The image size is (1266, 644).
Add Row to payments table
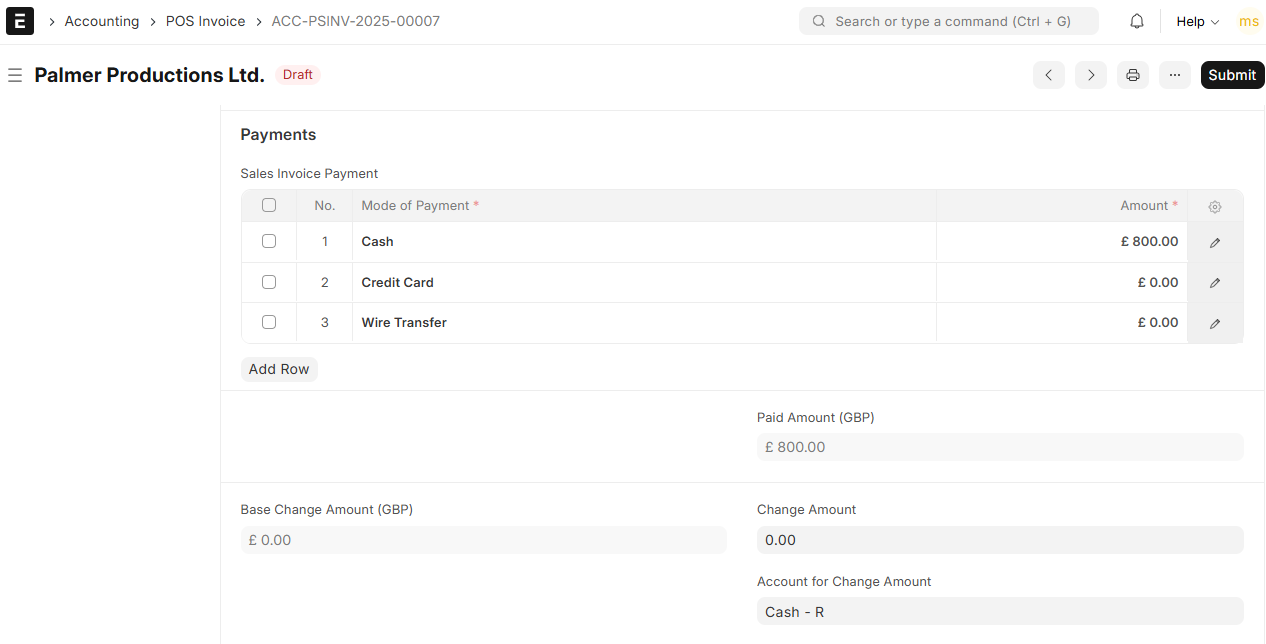[279, 369]
